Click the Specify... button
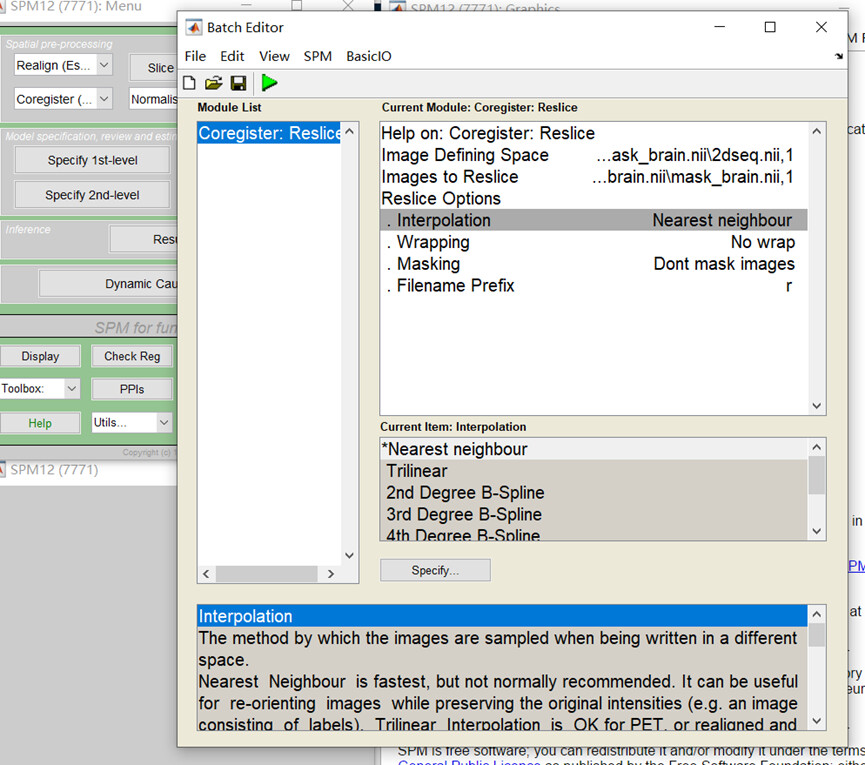Viewport: 865px width, 765px height. coord(435,570)
